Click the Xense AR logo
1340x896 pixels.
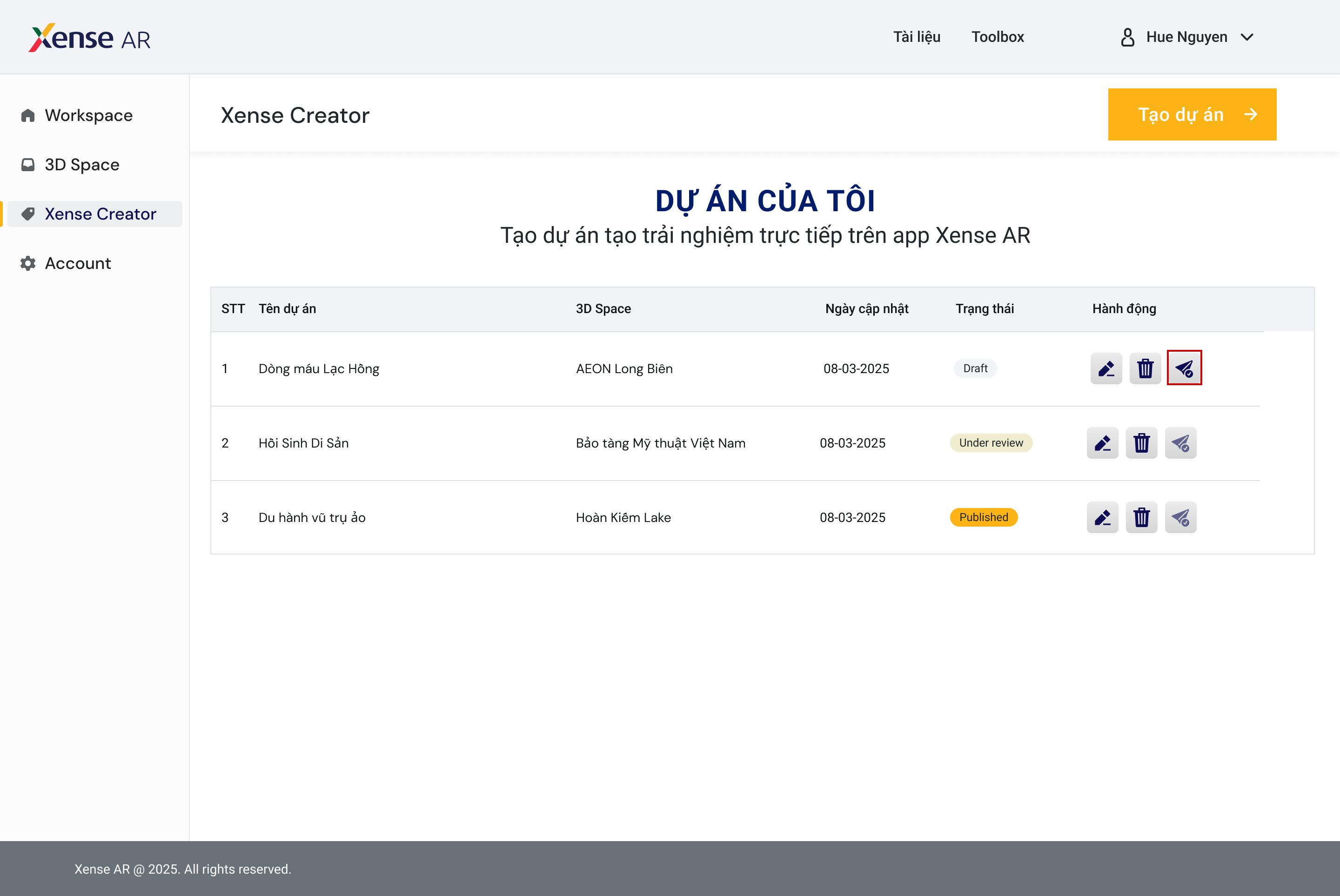pos(90,38)
